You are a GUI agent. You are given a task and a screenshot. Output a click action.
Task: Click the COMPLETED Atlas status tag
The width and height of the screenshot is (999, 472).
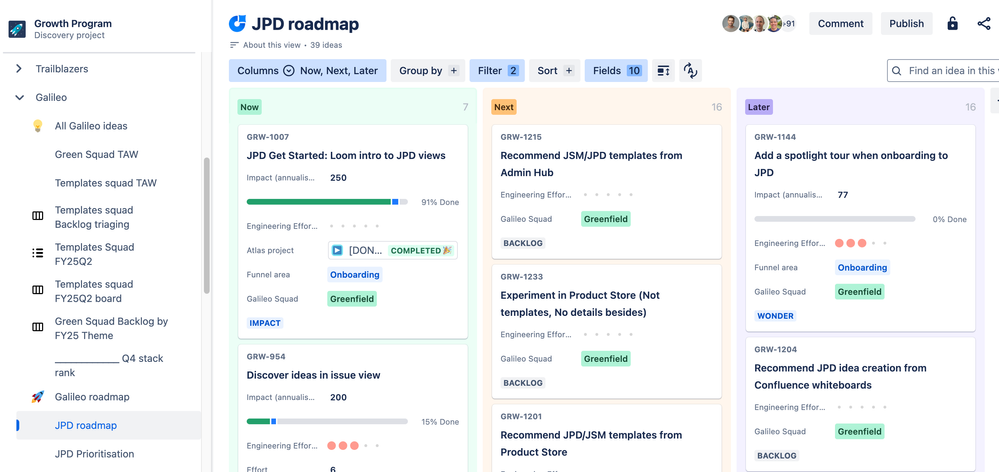click(x=420, y=250)
